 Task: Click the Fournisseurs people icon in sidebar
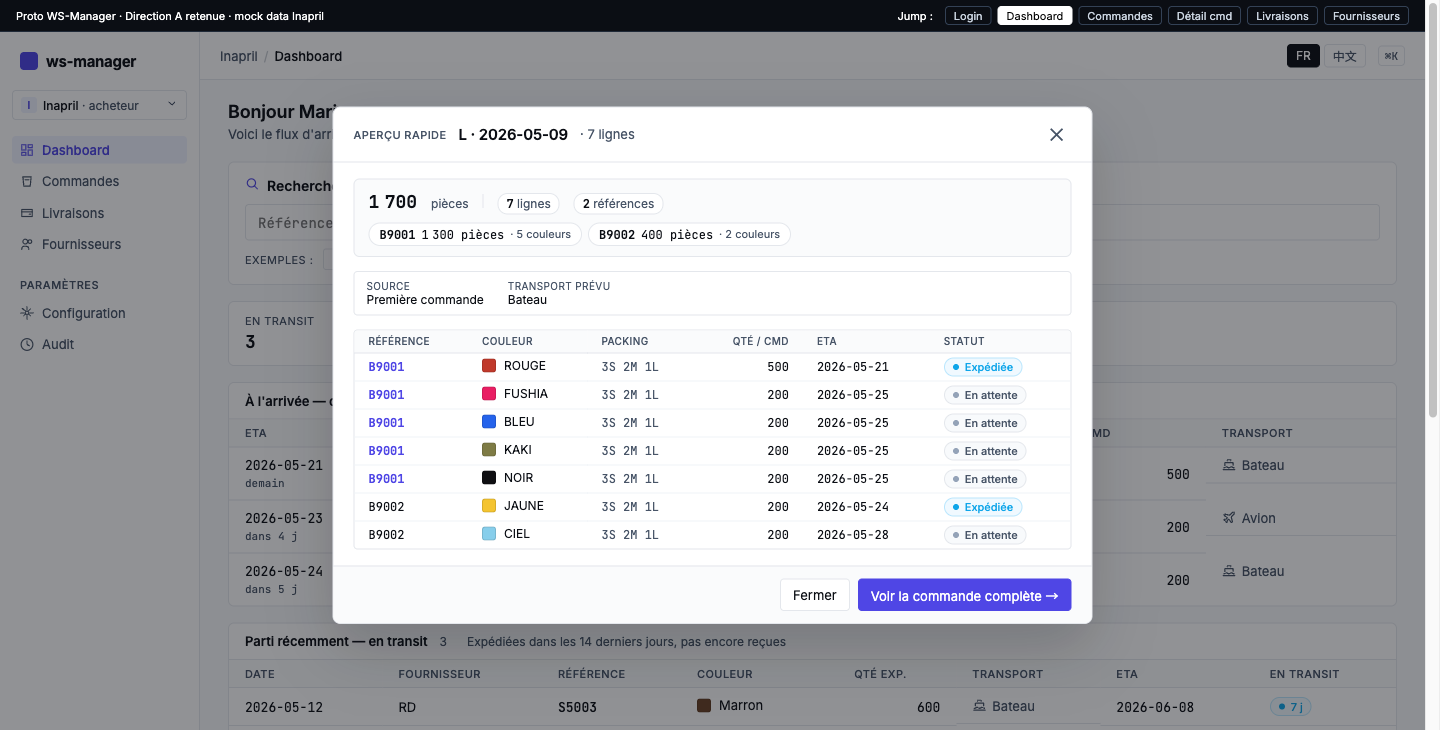[x=27, y=244]
